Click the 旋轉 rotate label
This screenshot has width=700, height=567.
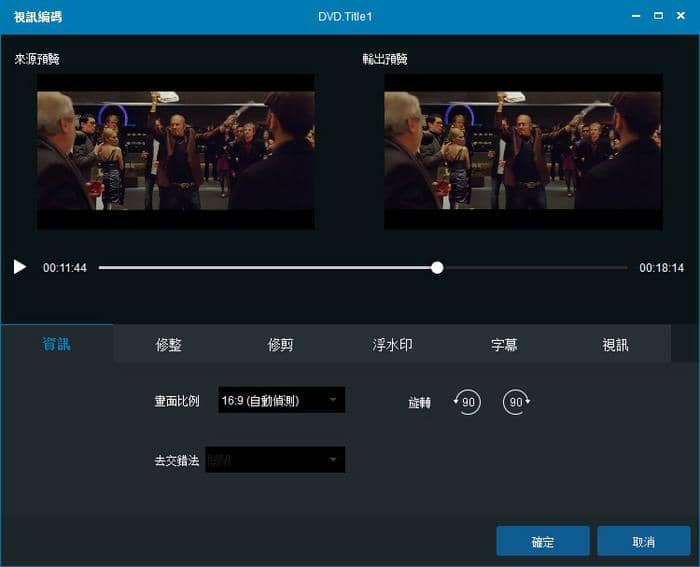click(x=420, y=402)
